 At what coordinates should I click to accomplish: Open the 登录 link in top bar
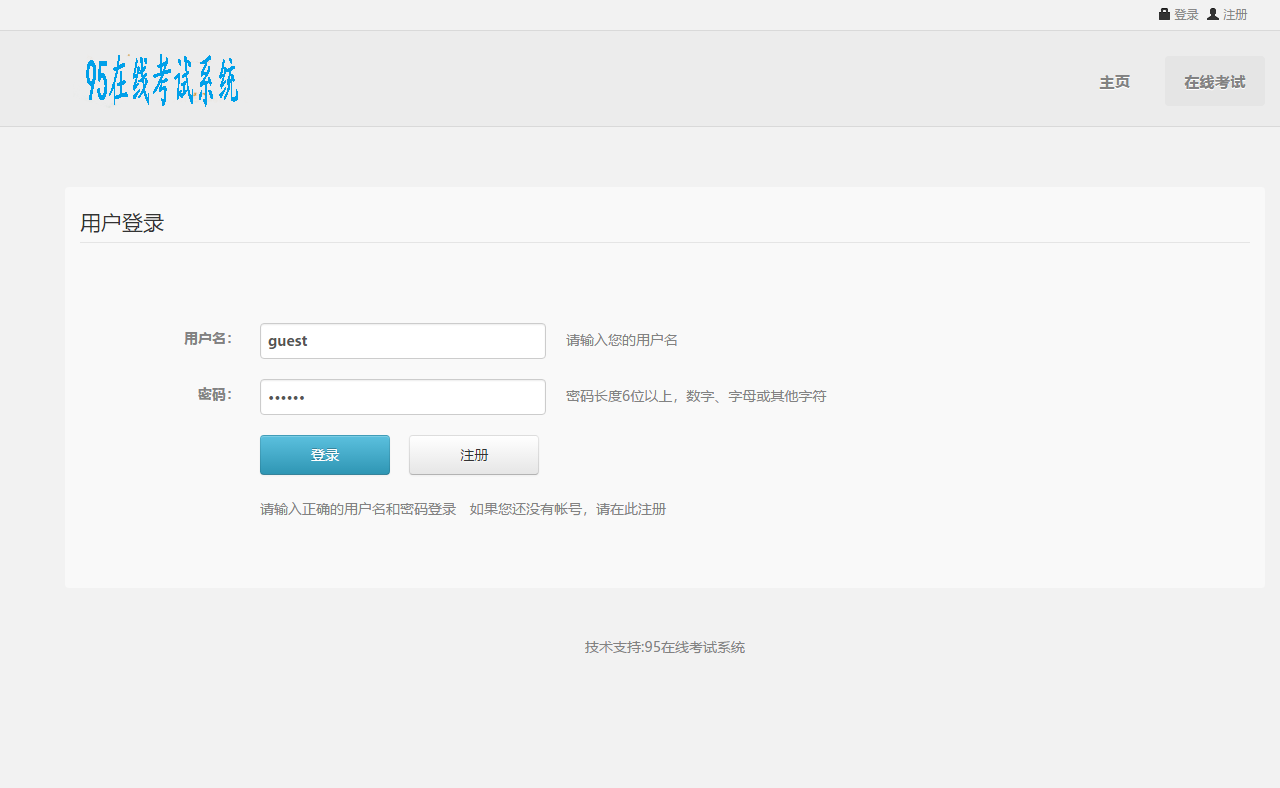tap(1186, 15)
